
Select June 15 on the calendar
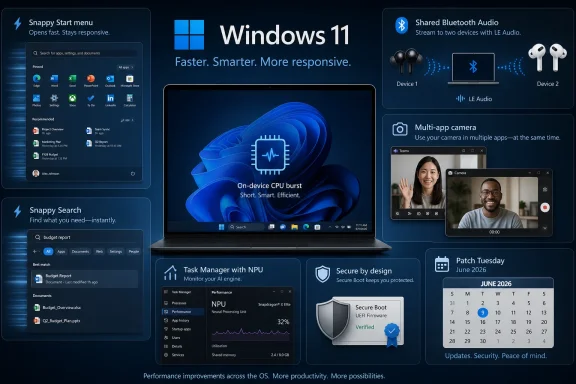coord(467,322)
